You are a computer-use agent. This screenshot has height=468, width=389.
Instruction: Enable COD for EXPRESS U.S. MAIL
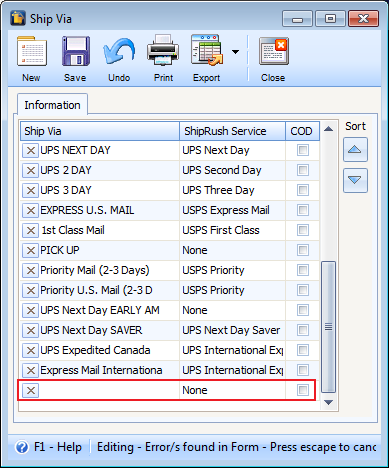click(303, 210)
